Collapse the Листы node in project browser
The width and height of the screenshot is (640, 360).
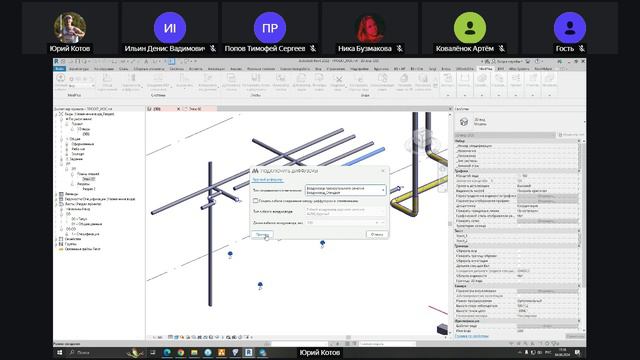[56, 204]
